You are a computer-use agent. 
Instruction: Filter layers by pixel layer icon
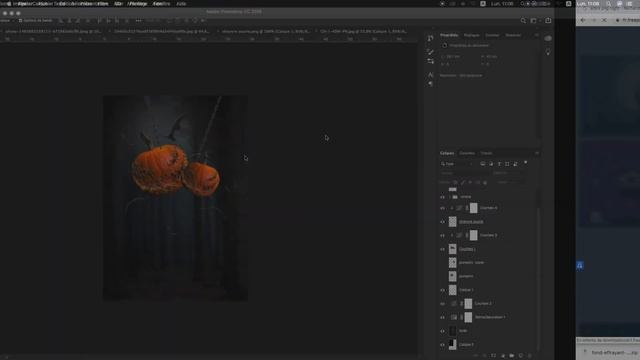pos(483,164)
